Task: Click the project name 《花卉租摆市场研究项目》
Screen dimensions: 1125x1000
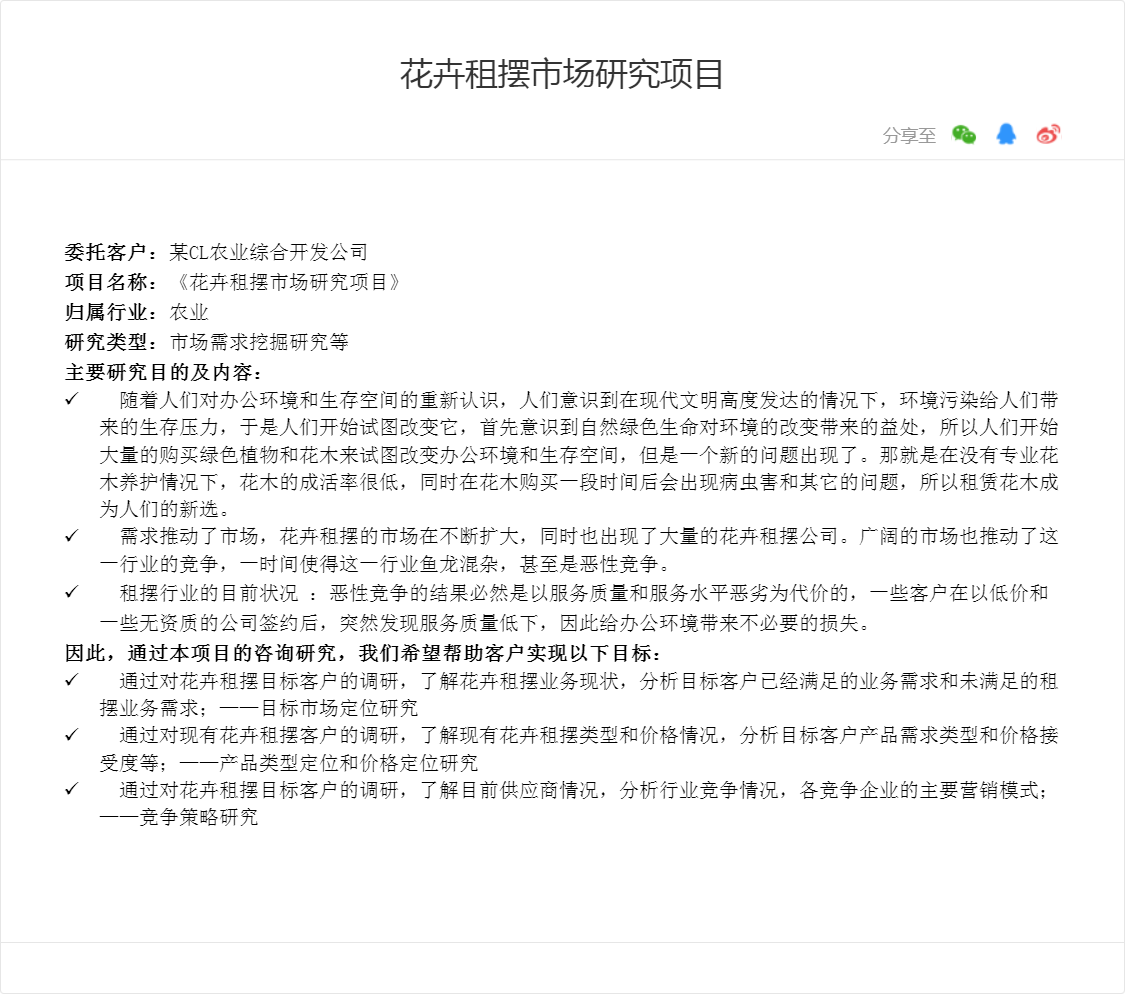Action: pos(288,283)
